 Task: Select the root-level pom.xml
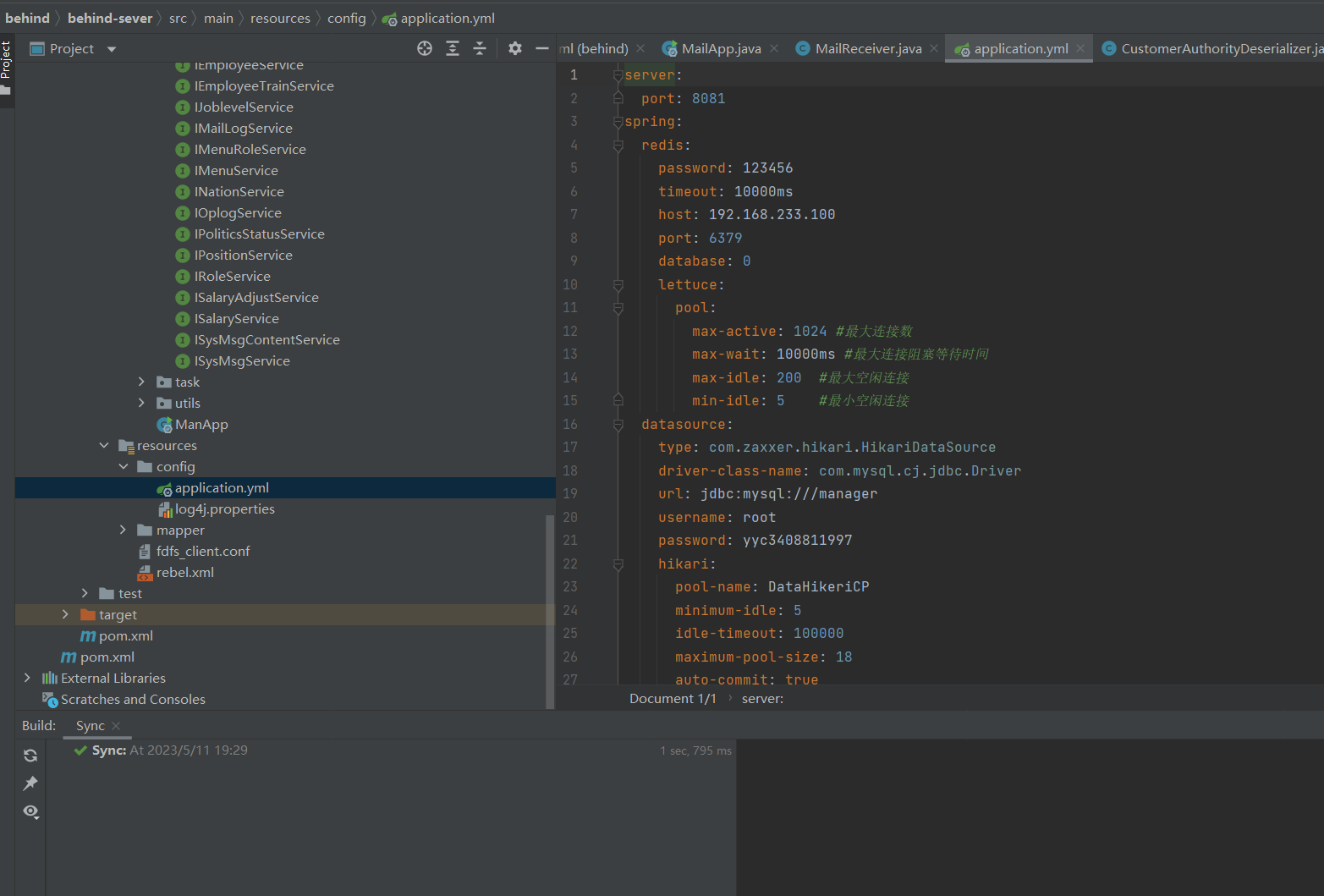point(97,657)
